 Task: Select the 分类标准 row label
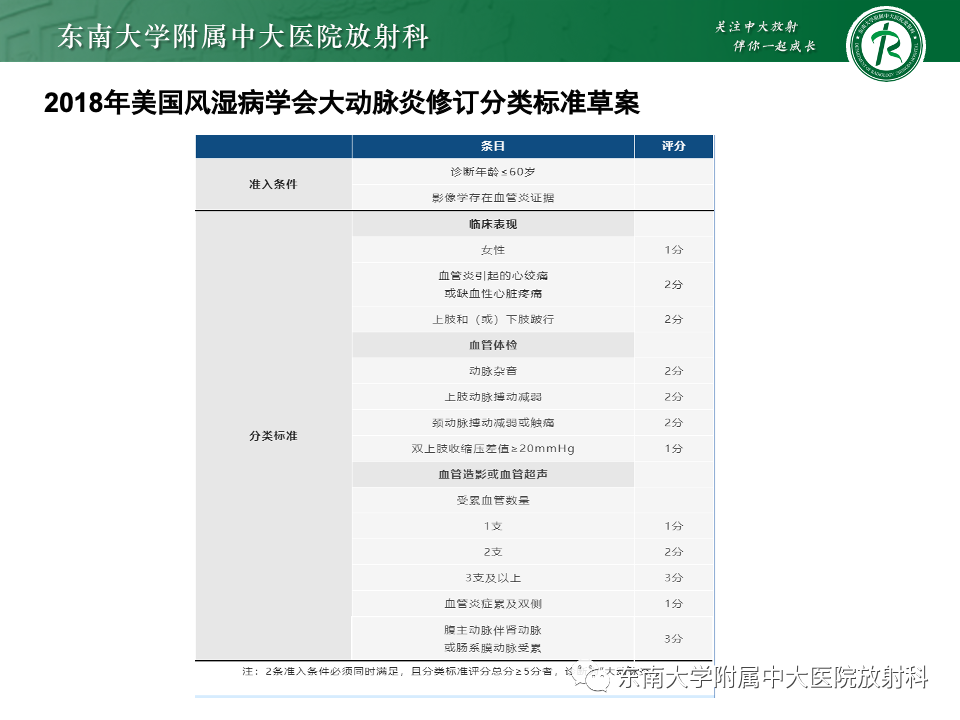tap(273, 436)
